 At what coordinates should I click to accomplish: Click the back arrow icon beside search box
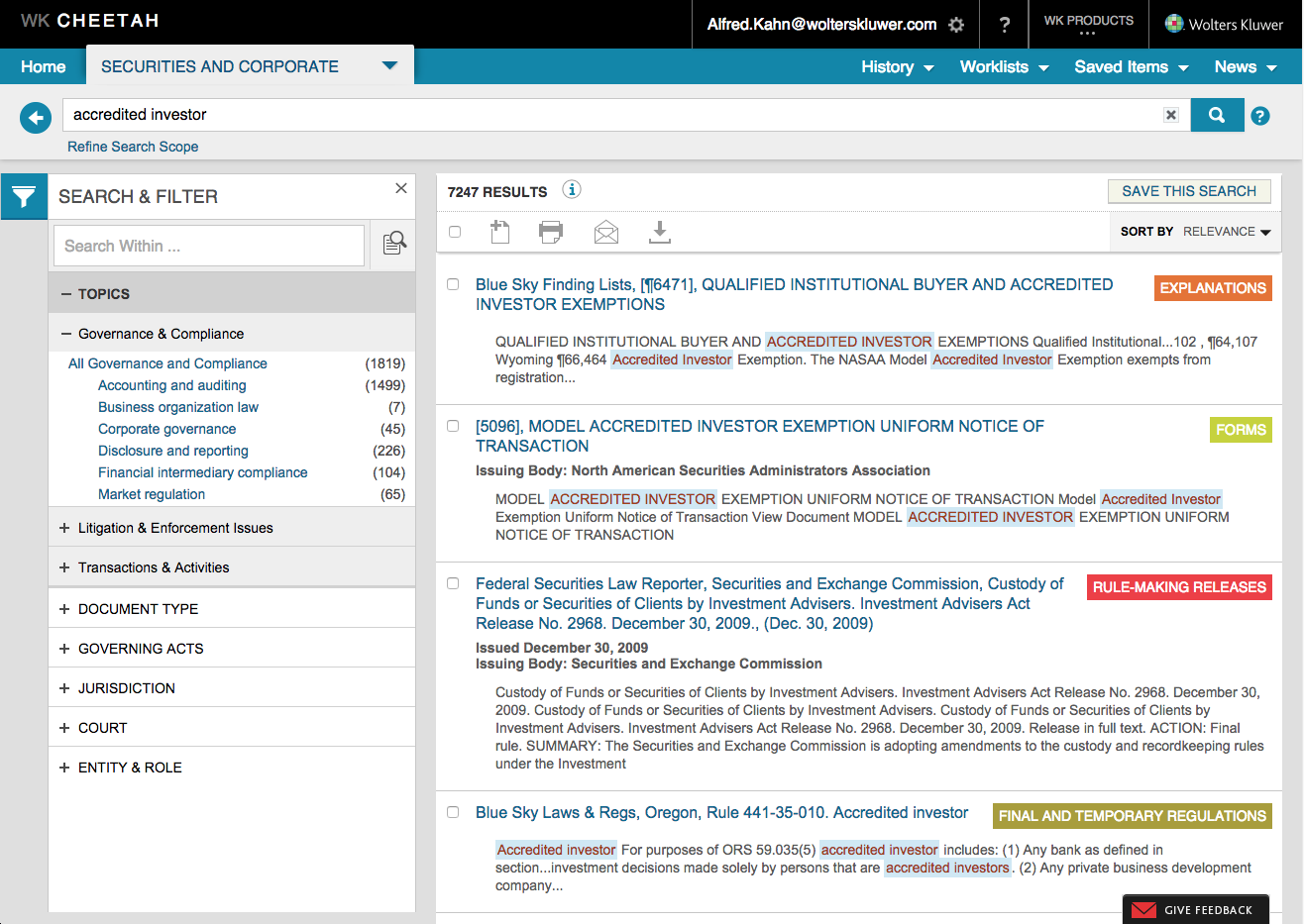pos(36,119)
